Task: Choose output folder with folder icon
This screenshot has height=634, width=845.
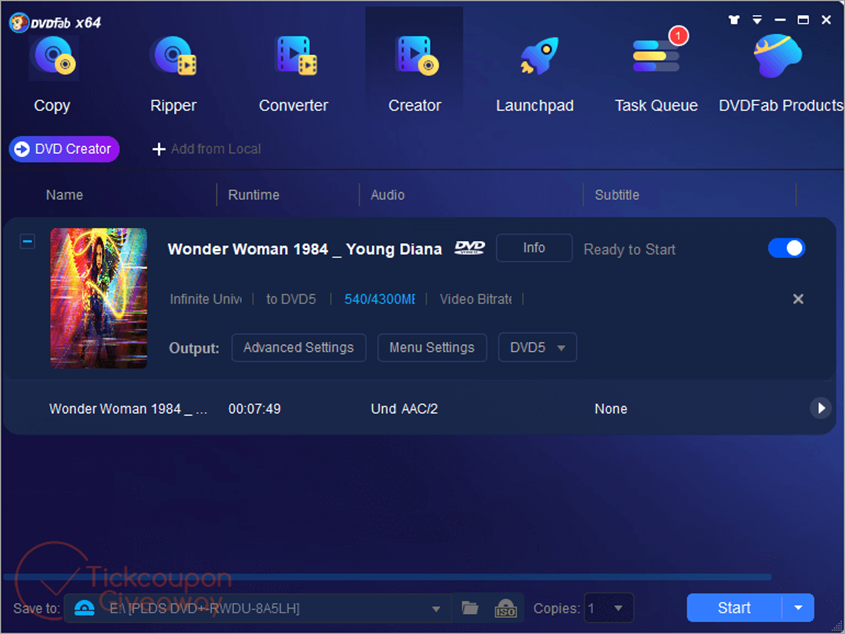Action: pos(470,608)
